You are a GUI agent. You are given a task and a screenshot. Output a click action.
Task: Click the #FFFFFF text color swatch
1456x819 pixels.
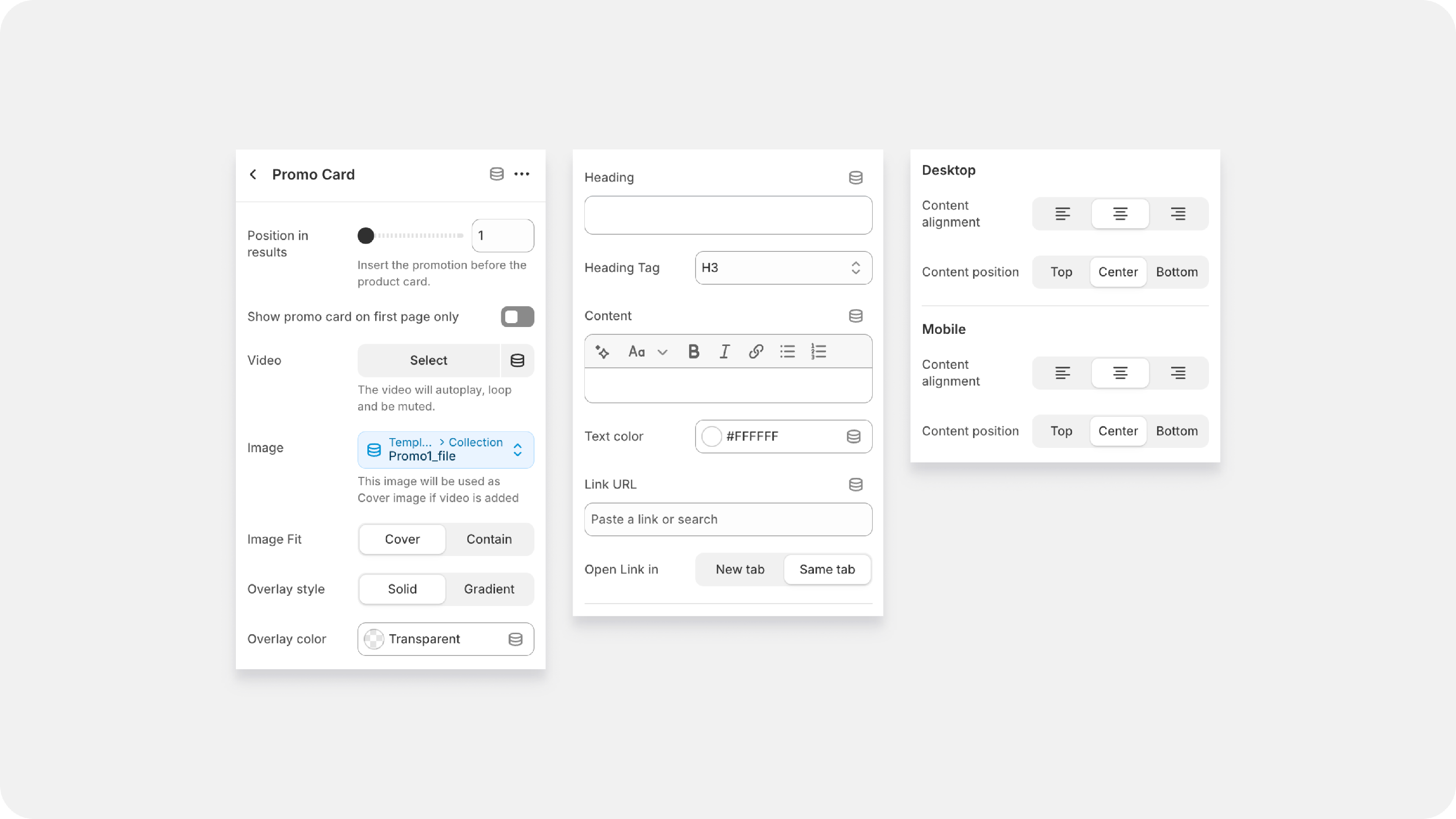tap(711, 436)
